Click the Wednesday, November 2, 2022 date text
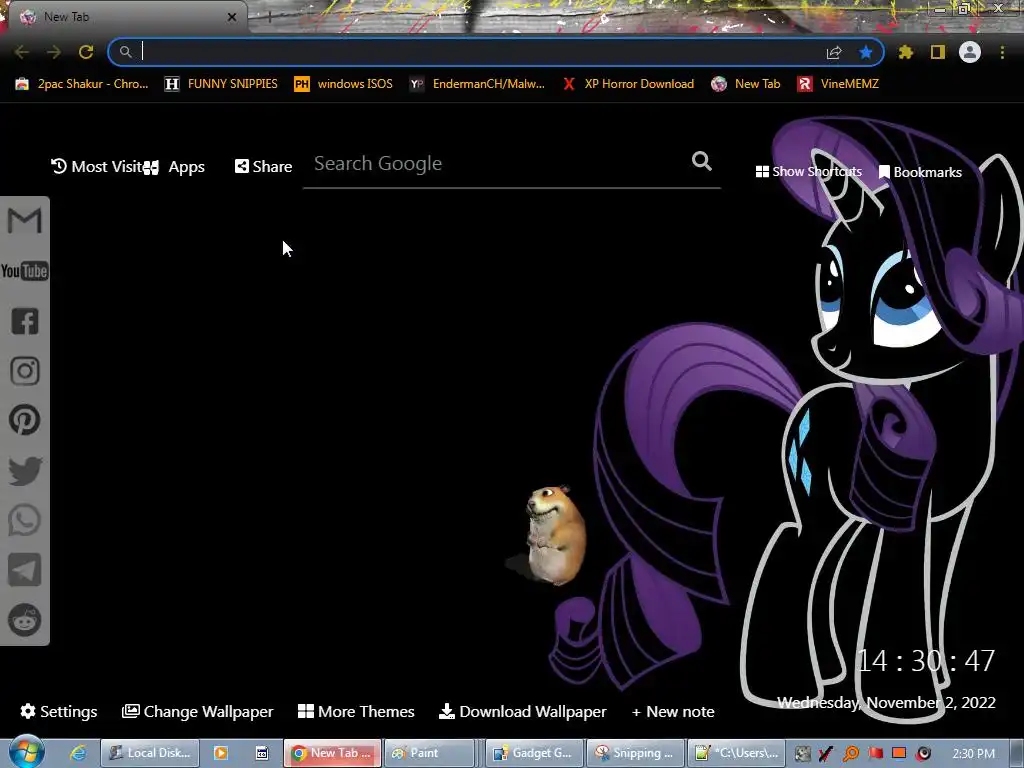This screenshot has width=1024, height=768. (886, 703)
